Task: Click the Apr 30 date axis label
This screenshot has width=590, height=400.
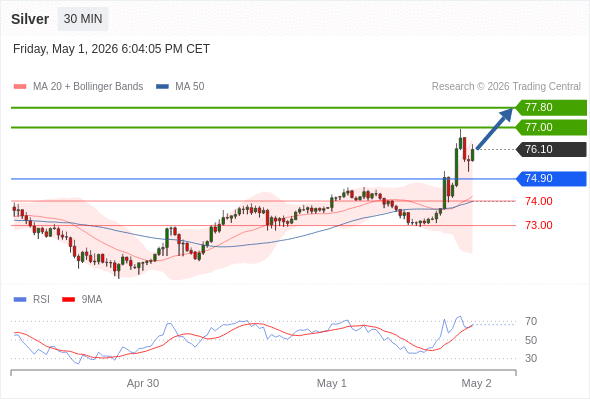Action: pyautogui.click(x=143, y=383)
